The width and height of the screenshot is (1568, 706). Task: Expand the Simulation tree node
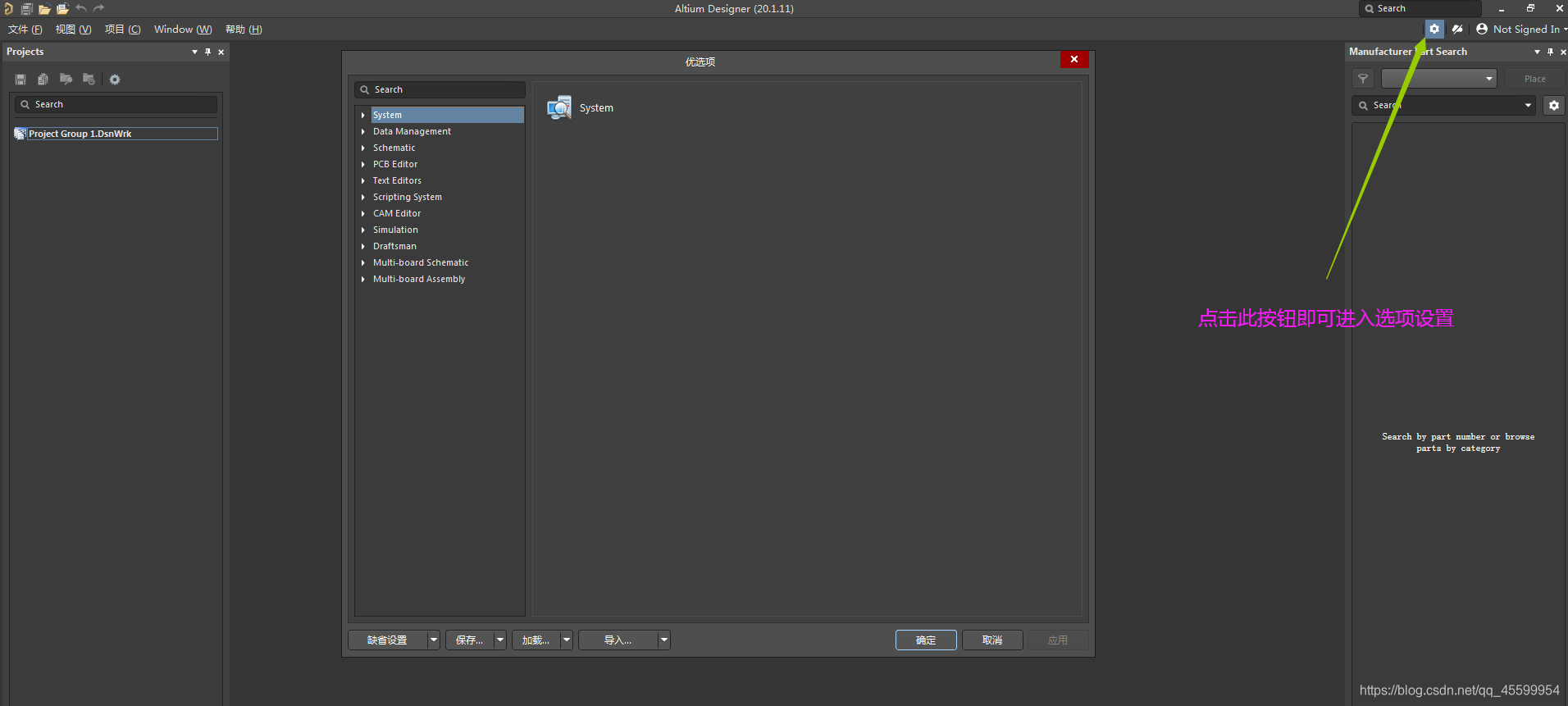coord(363,230)
